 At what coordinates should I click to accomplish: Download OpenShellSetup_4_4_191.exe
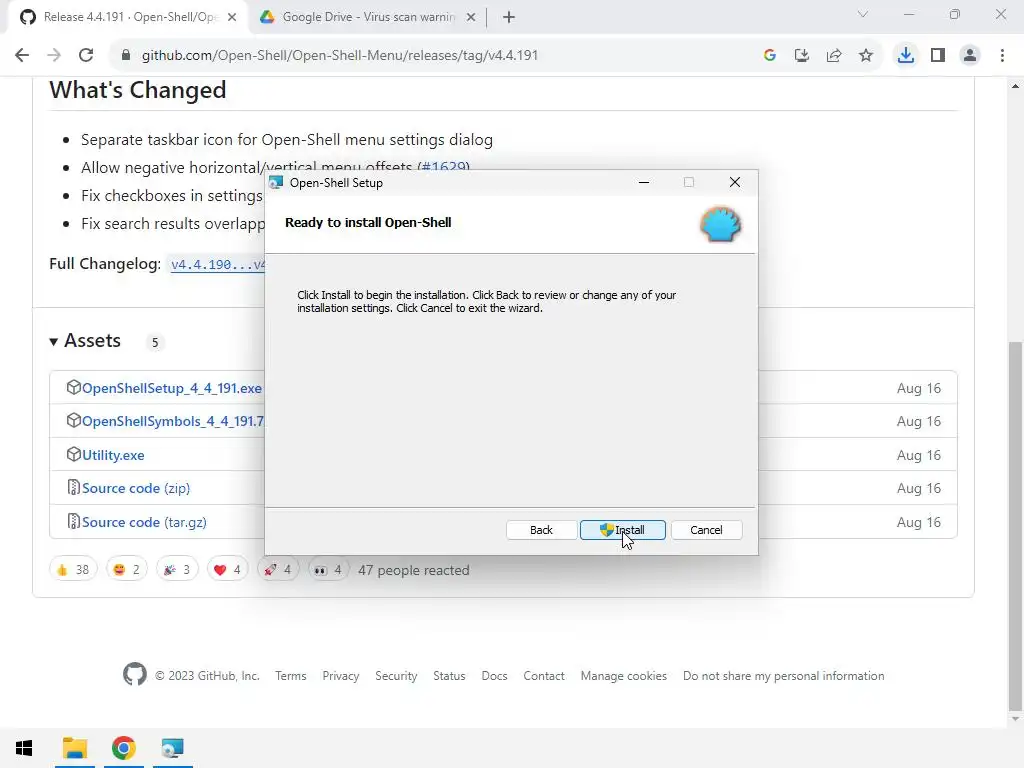pos(172,388)
